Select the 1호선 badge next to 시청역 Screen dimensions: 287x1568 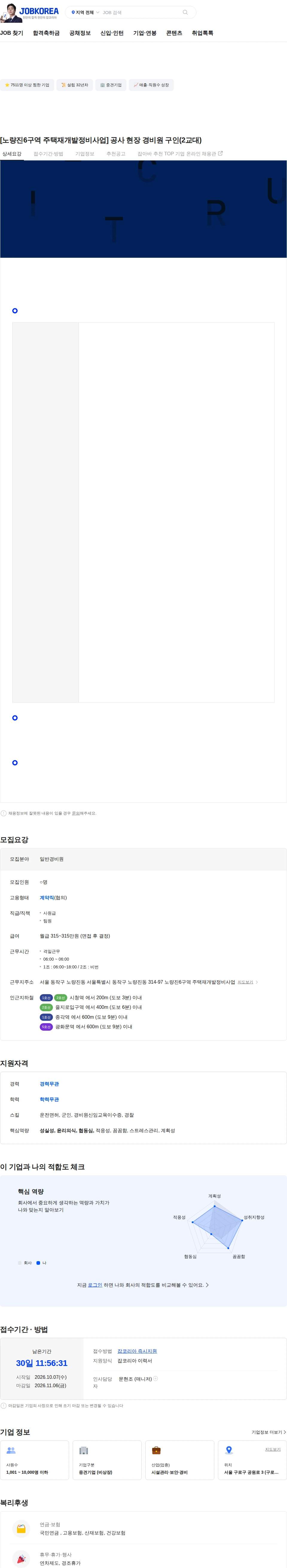[x=46, y=998]
